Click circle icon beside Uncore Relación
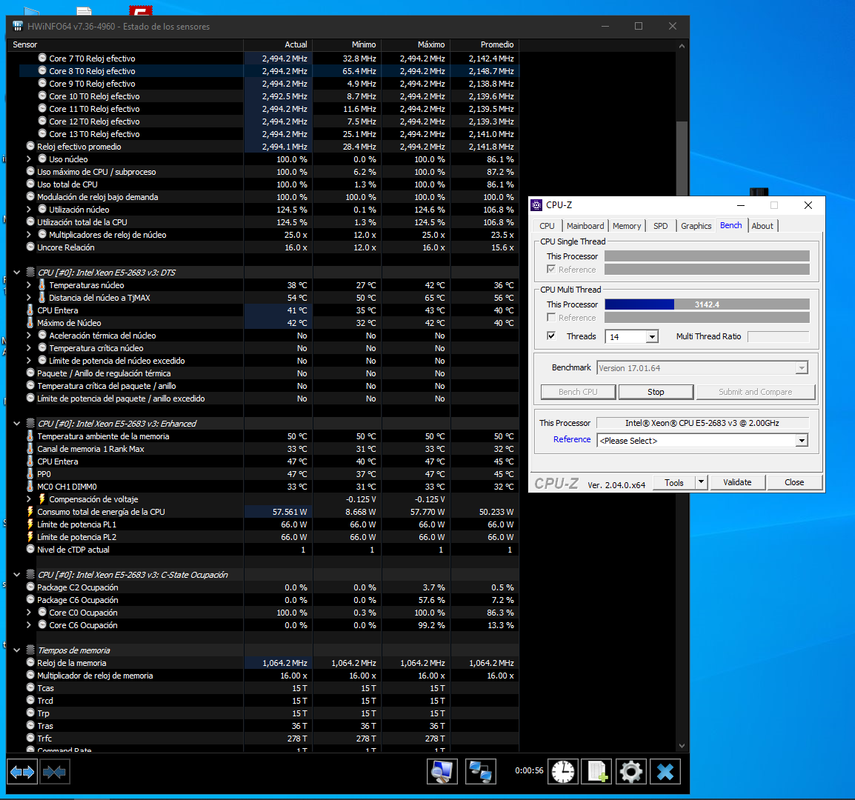The width and height of the screenshot is (855, 800). pyautogui.click(x=31, y=247)
